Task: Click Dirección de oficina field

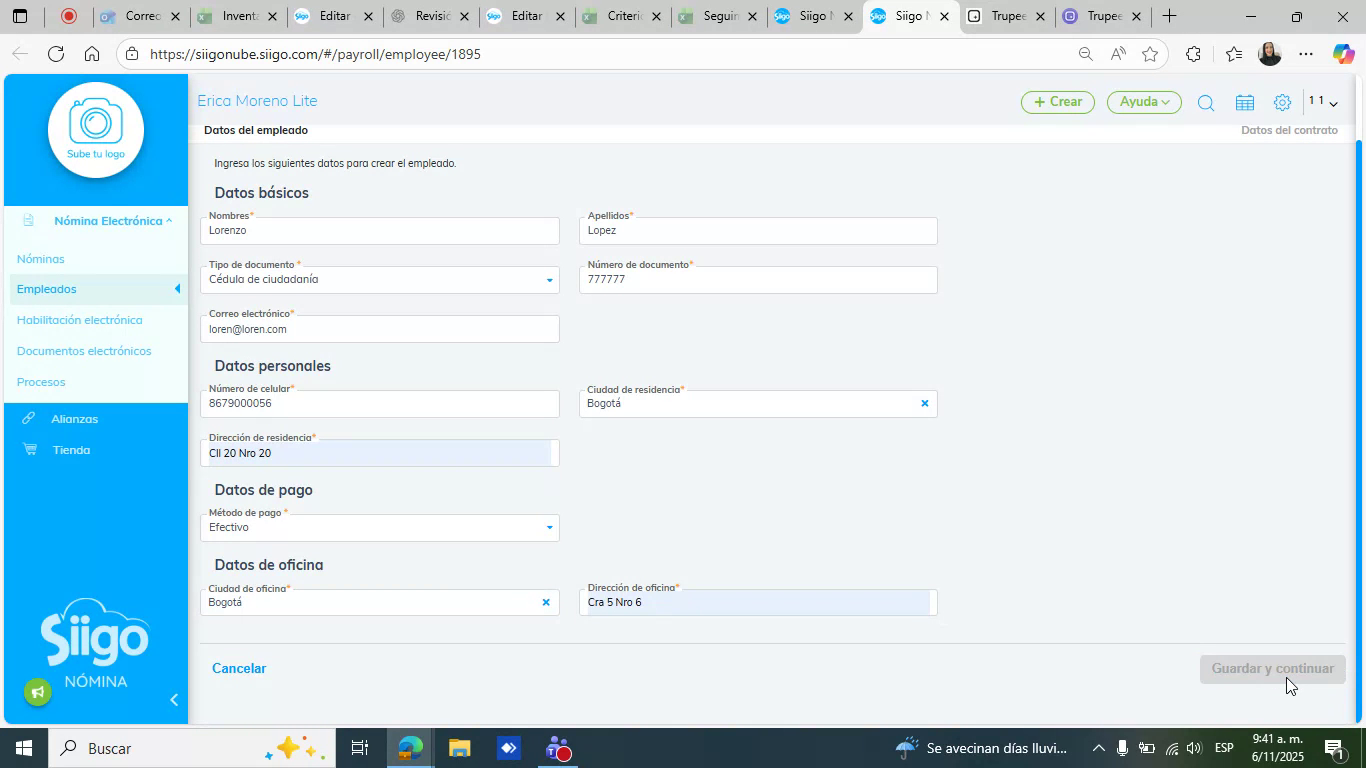Action: click(758, 602)
